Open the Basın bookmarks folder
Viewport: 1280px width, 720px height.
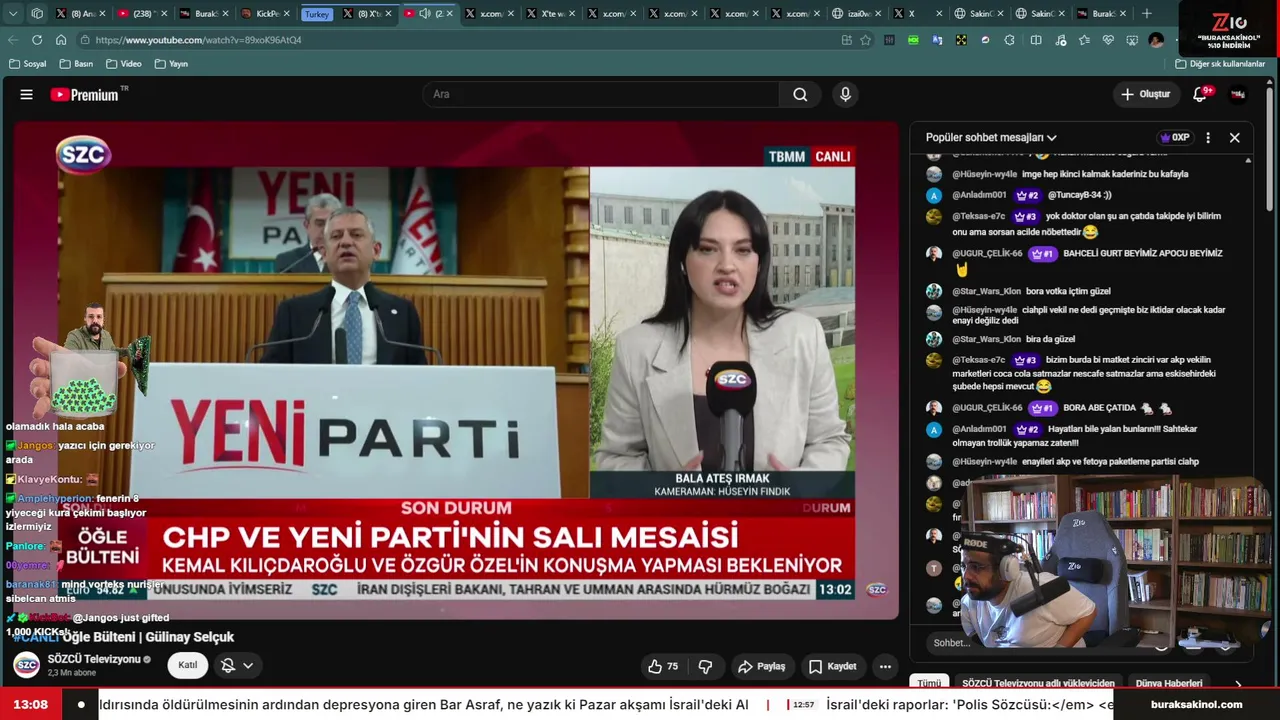point(76,64)
